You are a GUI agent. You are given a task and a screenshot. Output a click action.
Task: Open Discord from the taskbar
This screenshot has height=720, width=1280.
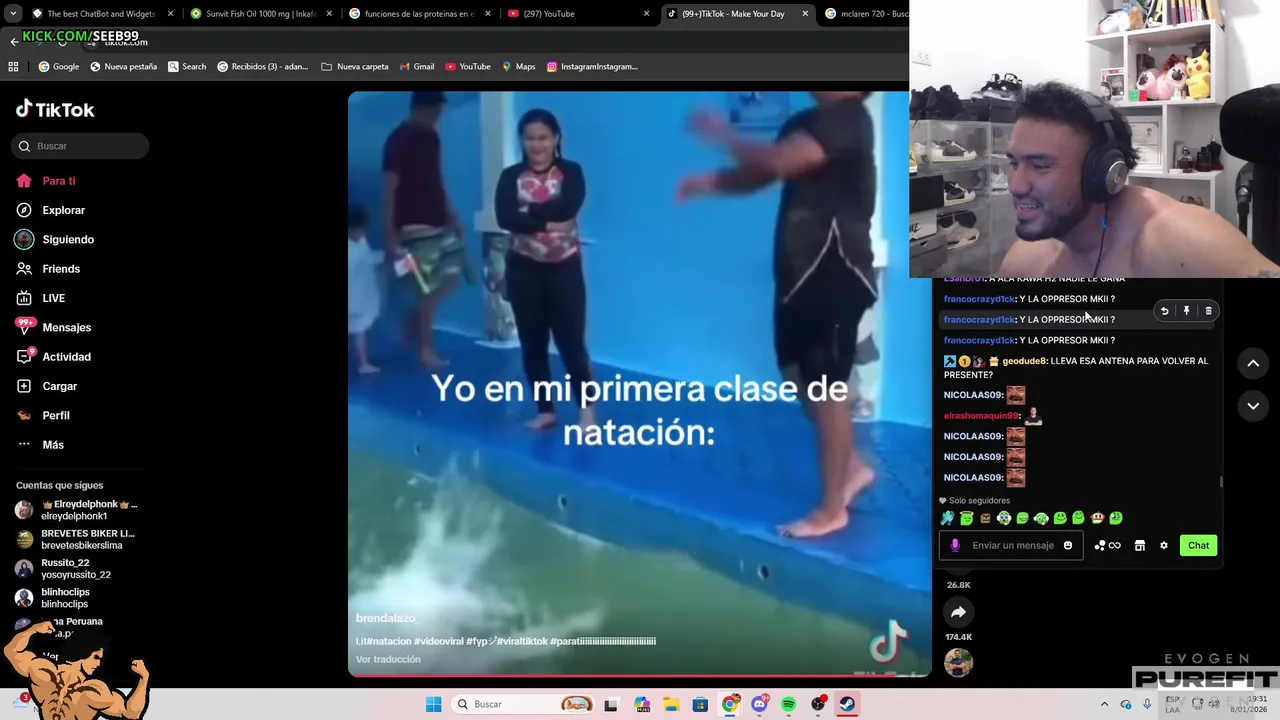click(759, 704)
